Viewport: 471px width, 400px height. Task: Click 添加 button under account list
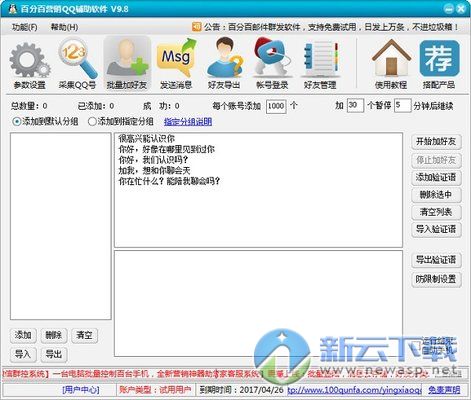pos(23,335)
